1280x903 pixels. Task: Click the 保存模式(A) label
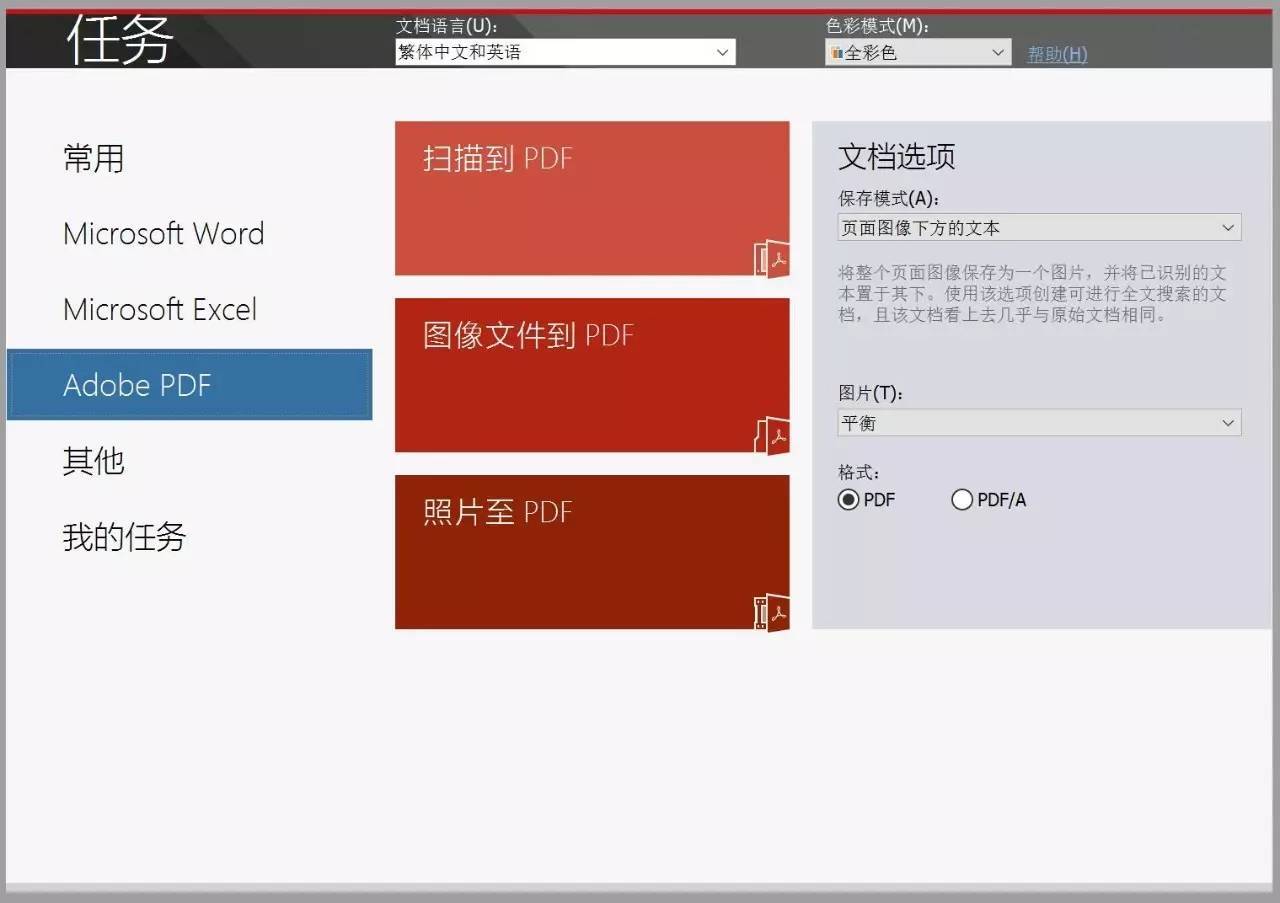coord(889,199)
